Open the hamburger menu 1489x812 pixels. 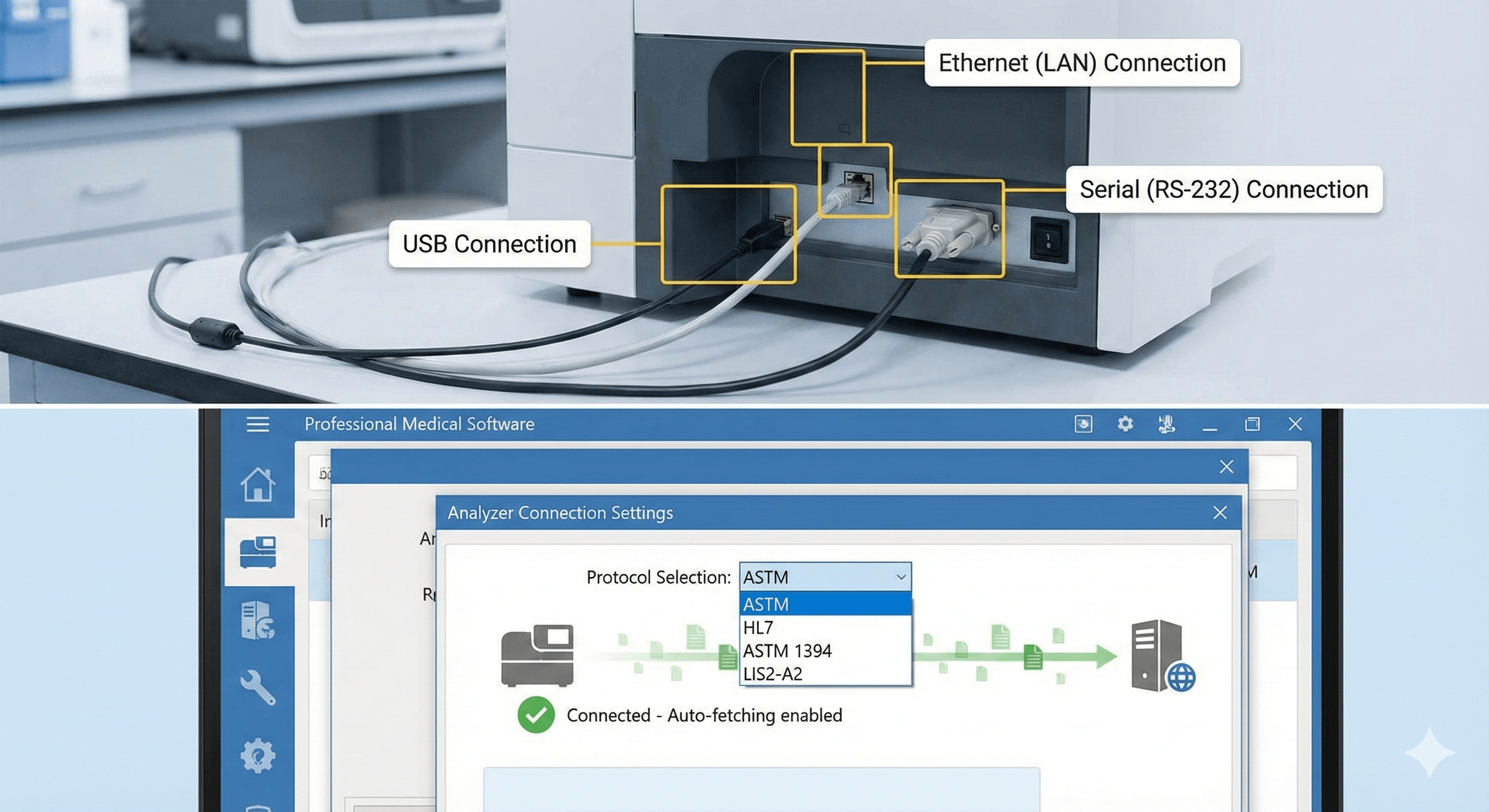point(257,424)
